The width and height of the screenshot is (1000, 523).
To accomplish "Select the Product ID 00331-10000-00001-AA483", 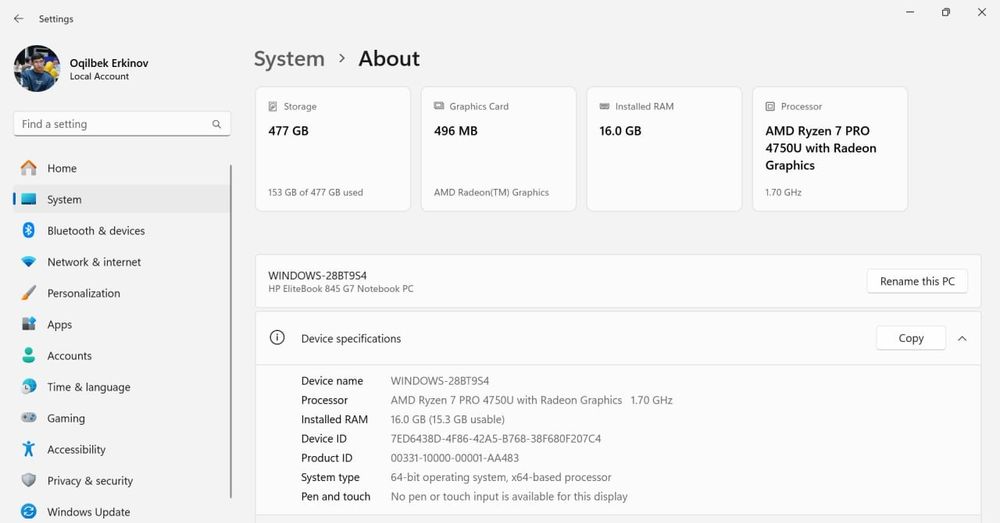I will pyautogui.click(x=455, y=458).
